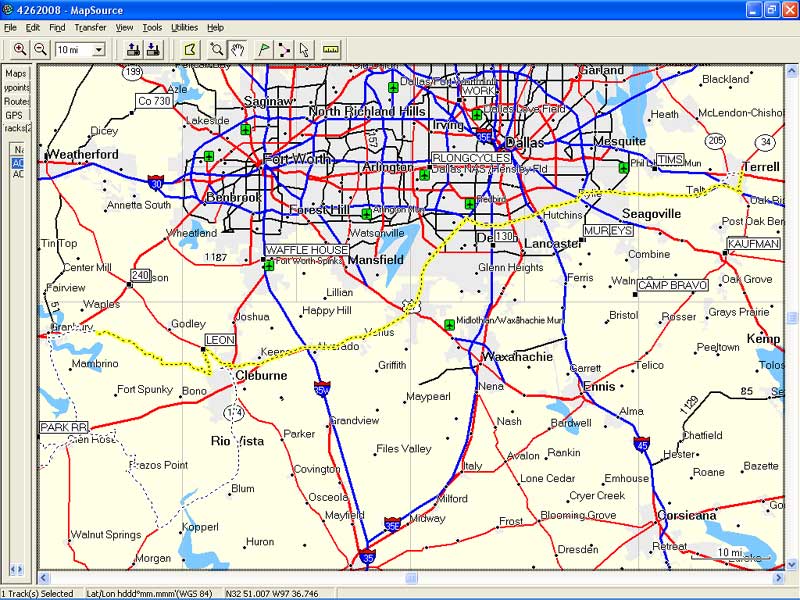This screenshot has width=800, height=600.
Task: Open the Tools menu
Action: (152, 28)
